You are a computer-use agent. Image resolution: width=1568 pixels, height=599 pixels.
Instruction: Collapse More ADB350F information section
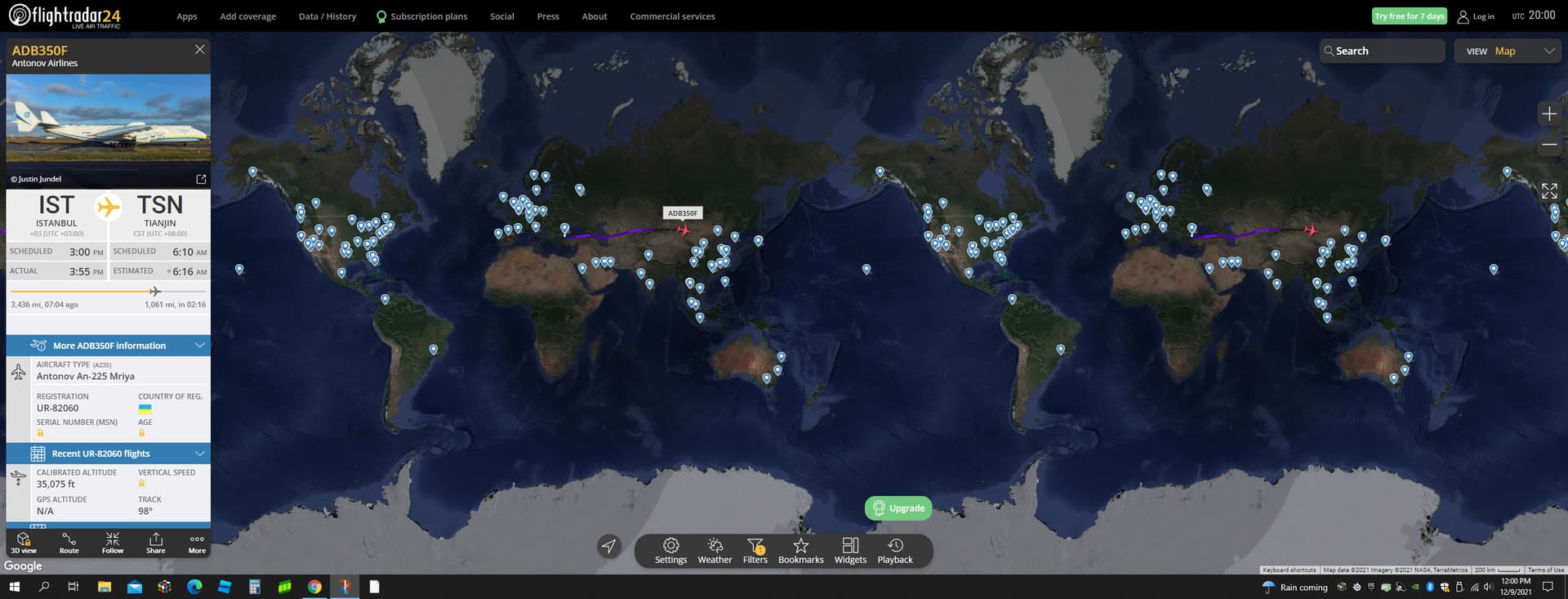coord(109,346)
